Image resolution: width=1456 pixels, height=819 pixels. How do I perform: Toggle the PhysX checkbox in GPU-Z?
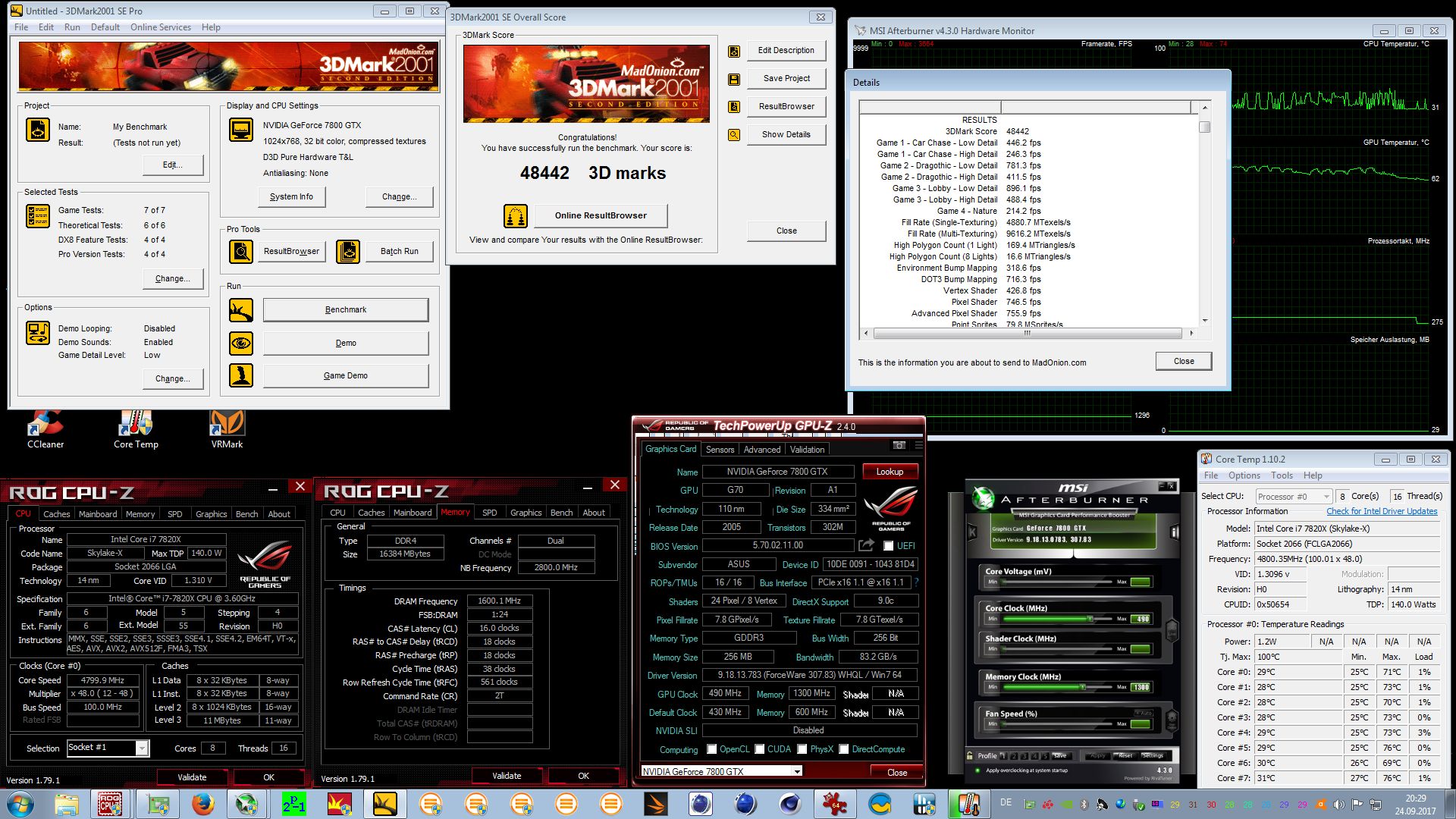802,749
